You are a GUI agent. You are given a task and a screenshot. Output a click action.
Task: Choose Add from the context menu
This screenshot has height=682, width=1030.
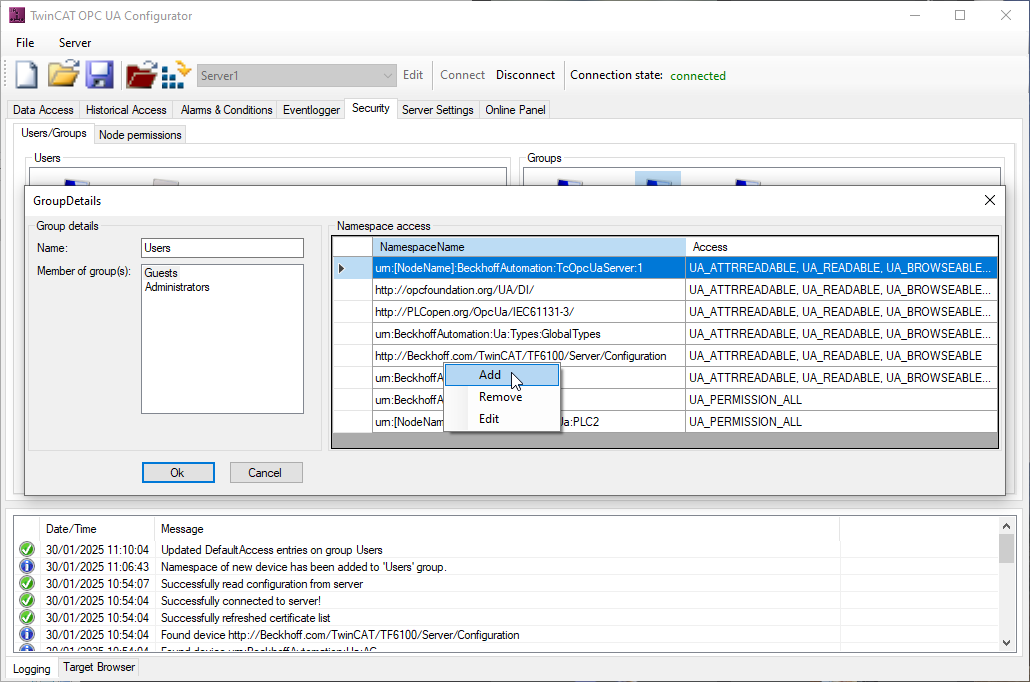click(490, 375)
